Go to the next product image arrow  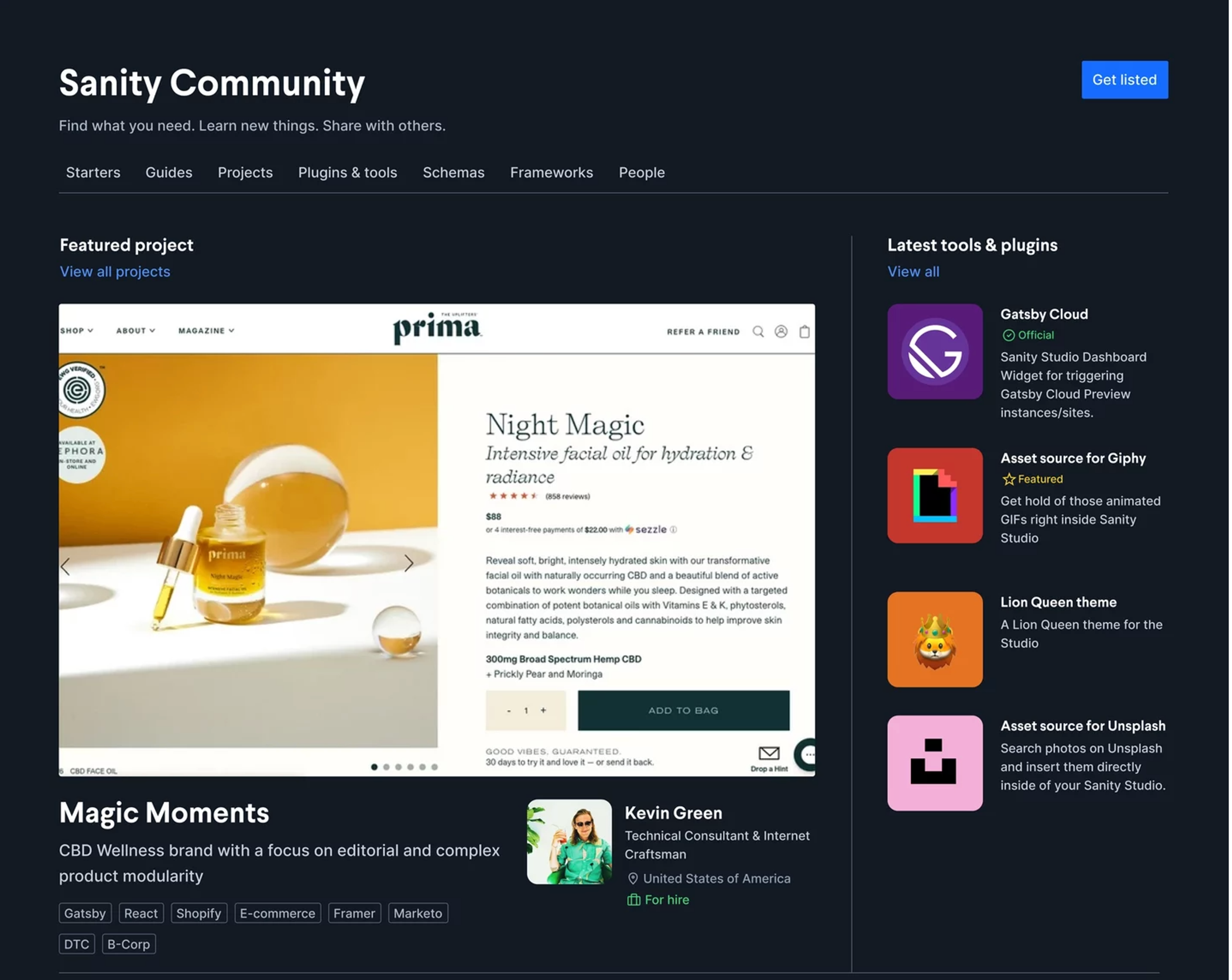[x=408, y=563]
